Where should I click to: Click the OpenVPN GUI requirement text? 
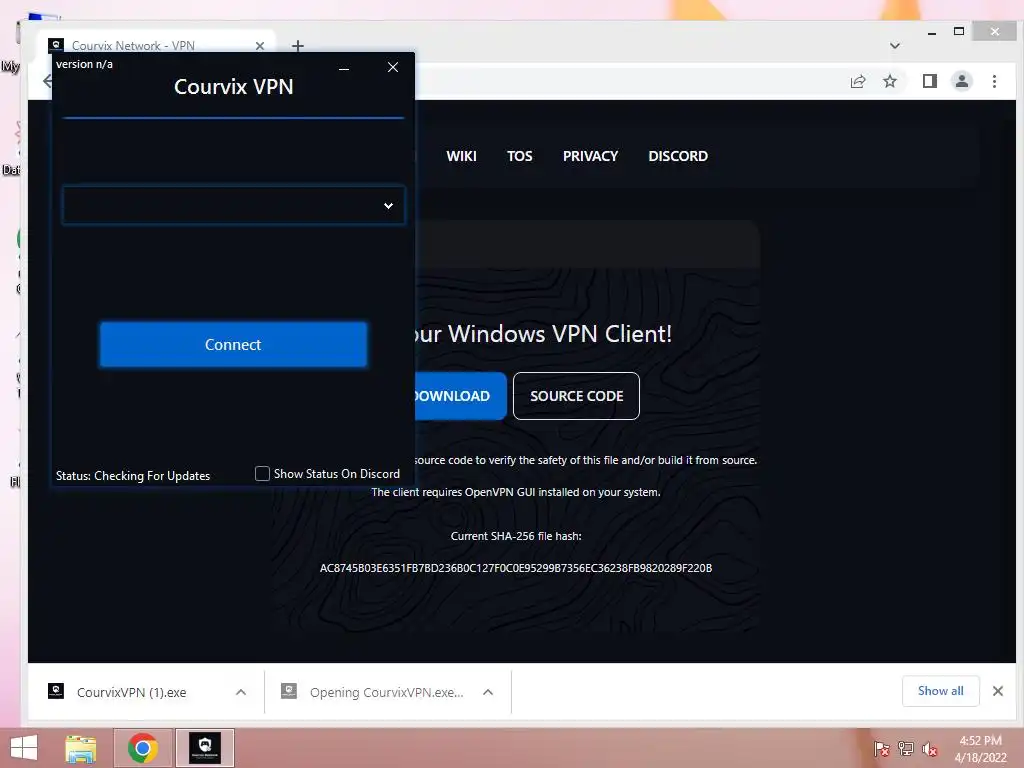tap(516, 492)
